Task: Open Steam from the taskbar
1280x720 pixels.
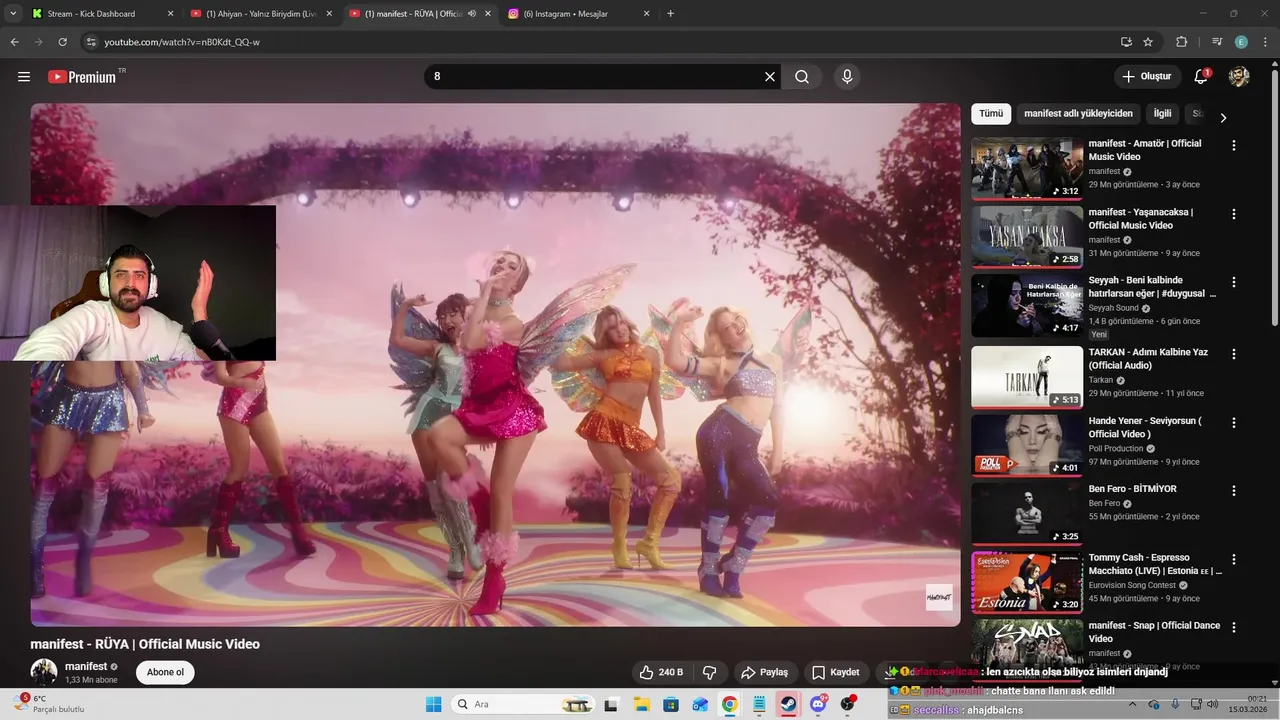Action: (789, 704)
